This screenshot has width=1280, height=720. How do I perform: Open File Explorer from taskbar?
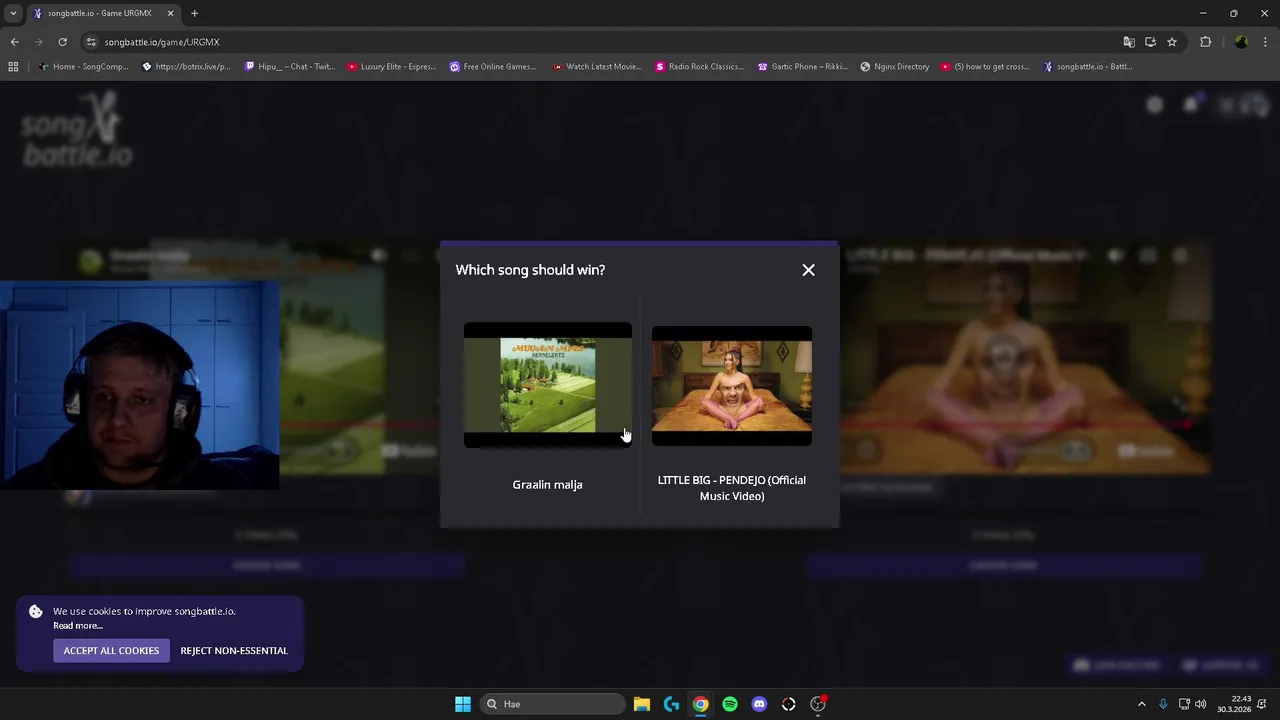point(642,704)
